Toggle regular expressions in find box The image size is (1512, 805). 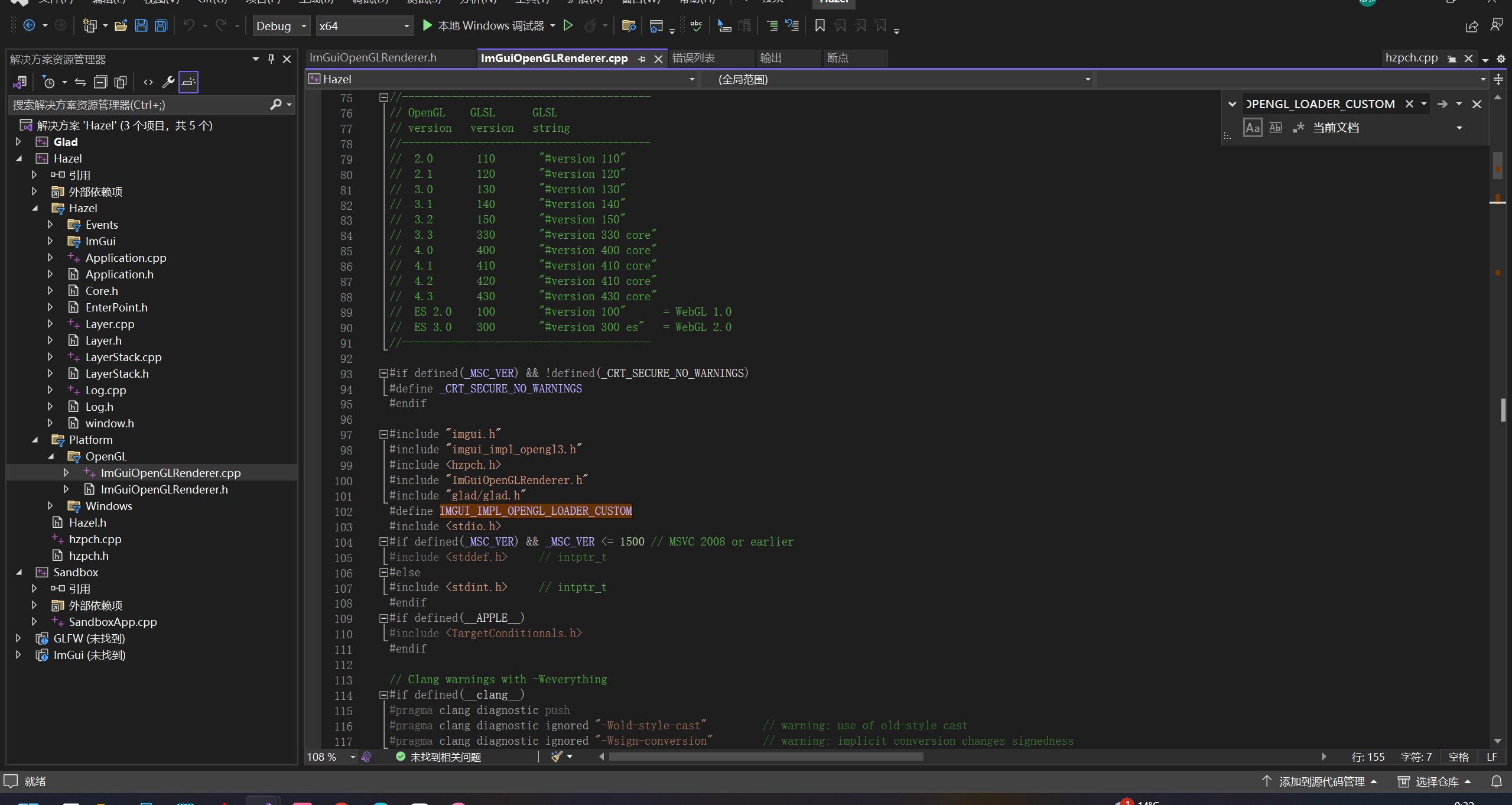coord(1298,128)
